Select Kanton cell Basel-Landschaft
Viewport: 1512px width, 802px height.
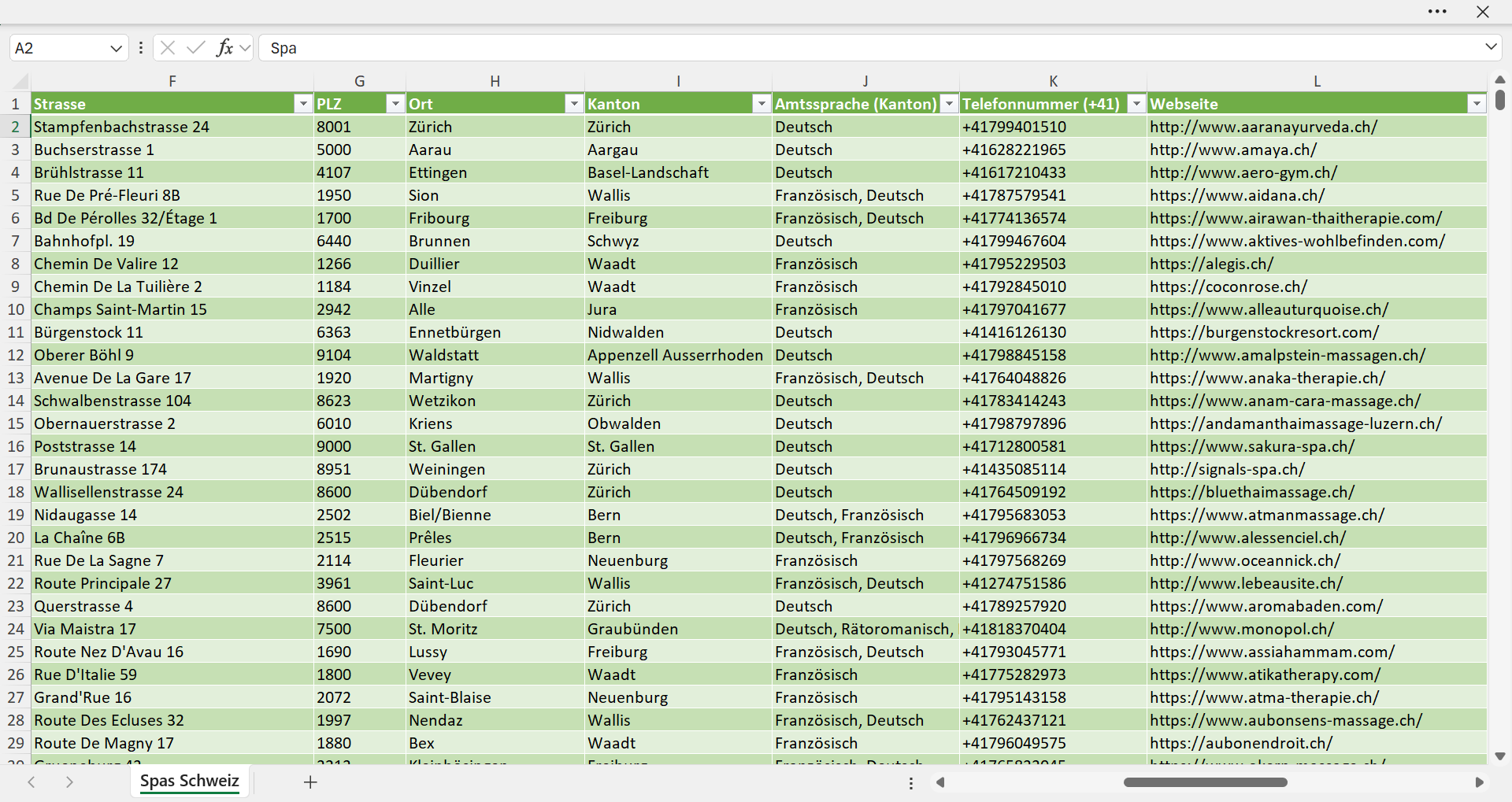[x=678, y=172]
